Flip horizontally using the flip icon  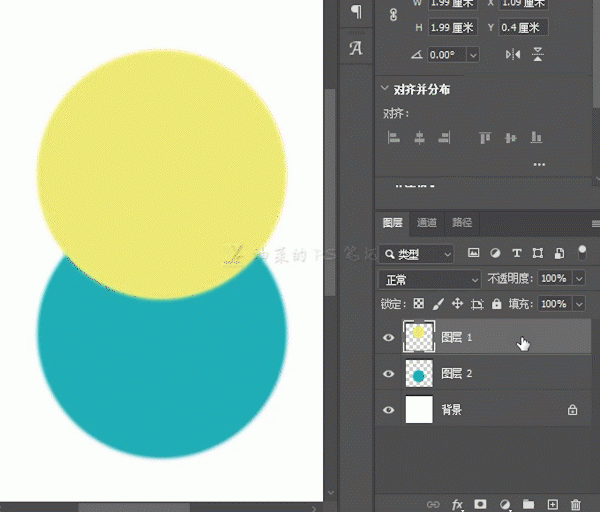[x=513, y=55]
